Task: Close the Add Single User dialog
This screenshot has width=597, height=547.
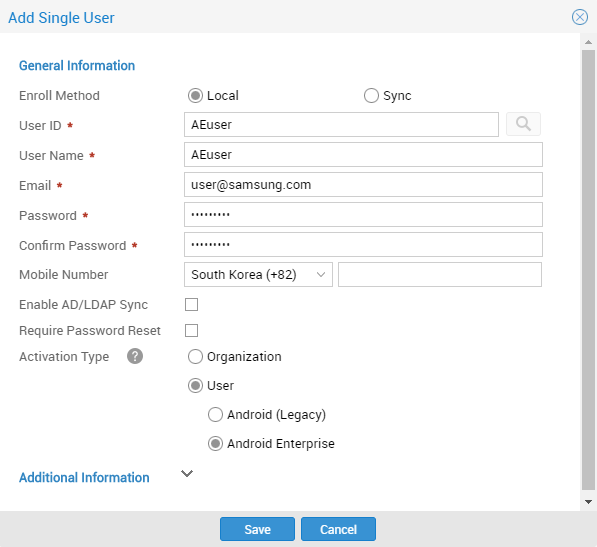Action: pyautogui.click(x=579, y=17)
